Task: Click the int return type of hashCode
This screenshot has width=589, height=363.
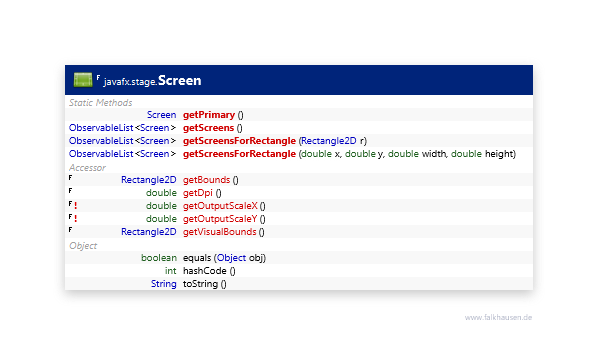Action: 171,271
